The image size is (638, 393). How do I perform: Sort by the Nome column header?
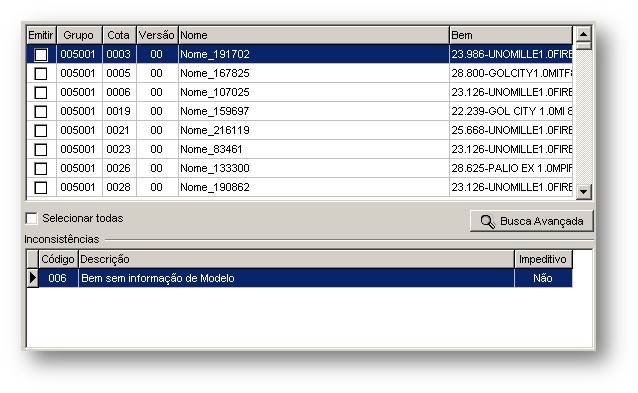314,35
